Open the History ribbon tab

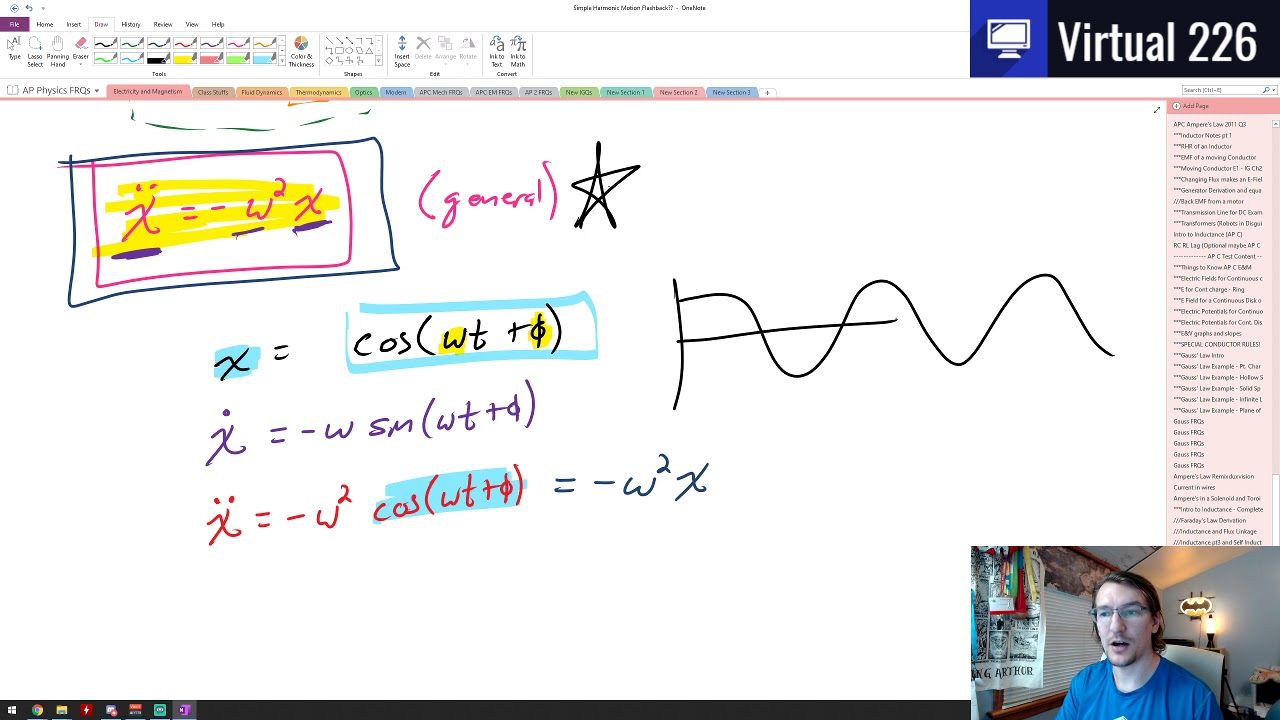(131, 24)
